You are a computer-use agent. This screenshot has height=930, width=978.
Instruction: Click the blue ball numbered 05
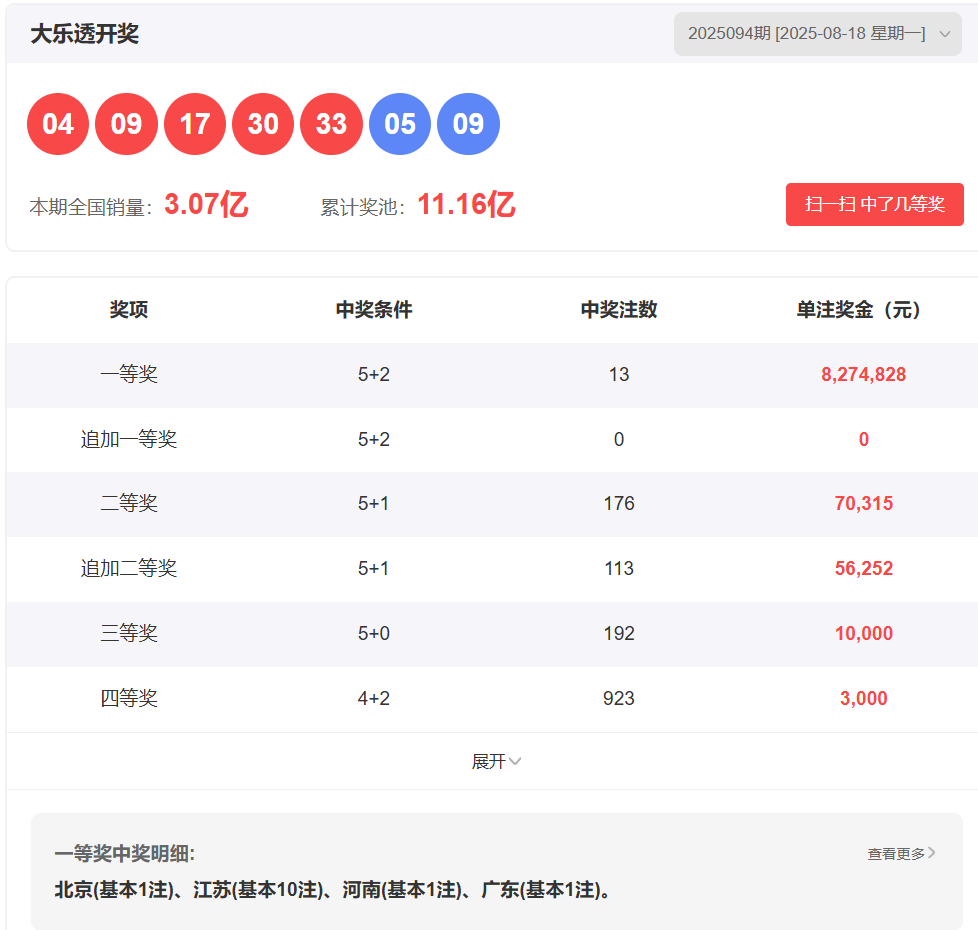click(x=400, y=124)
